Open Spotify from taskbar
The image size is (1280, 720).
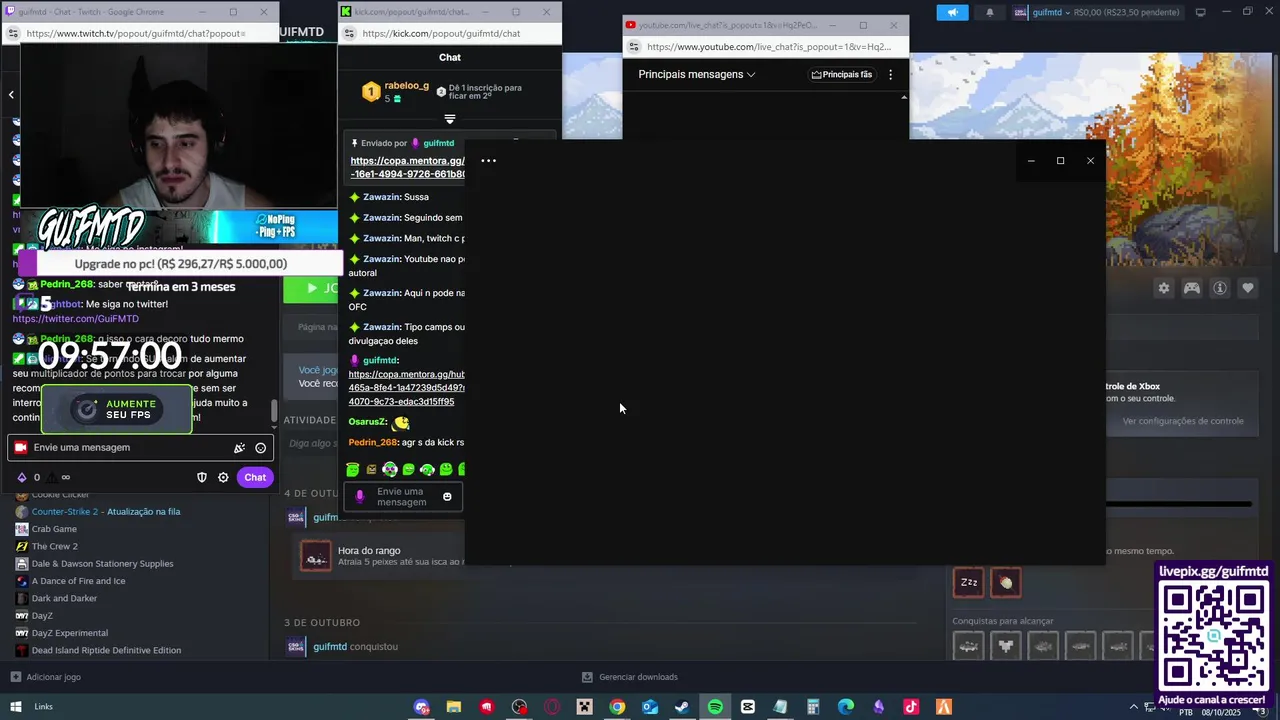tap(715, 707)
